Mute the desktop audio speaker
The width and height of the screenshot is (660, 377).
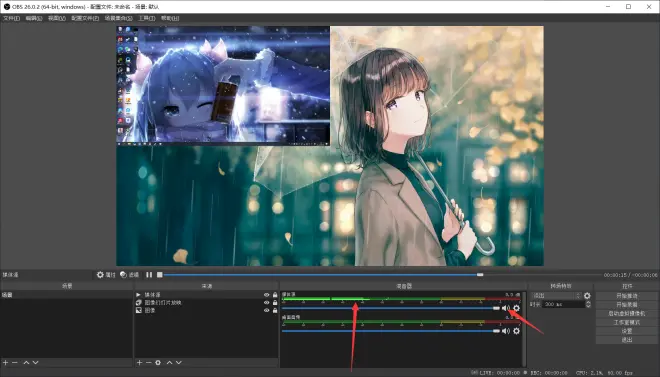[x=506, y=331]
